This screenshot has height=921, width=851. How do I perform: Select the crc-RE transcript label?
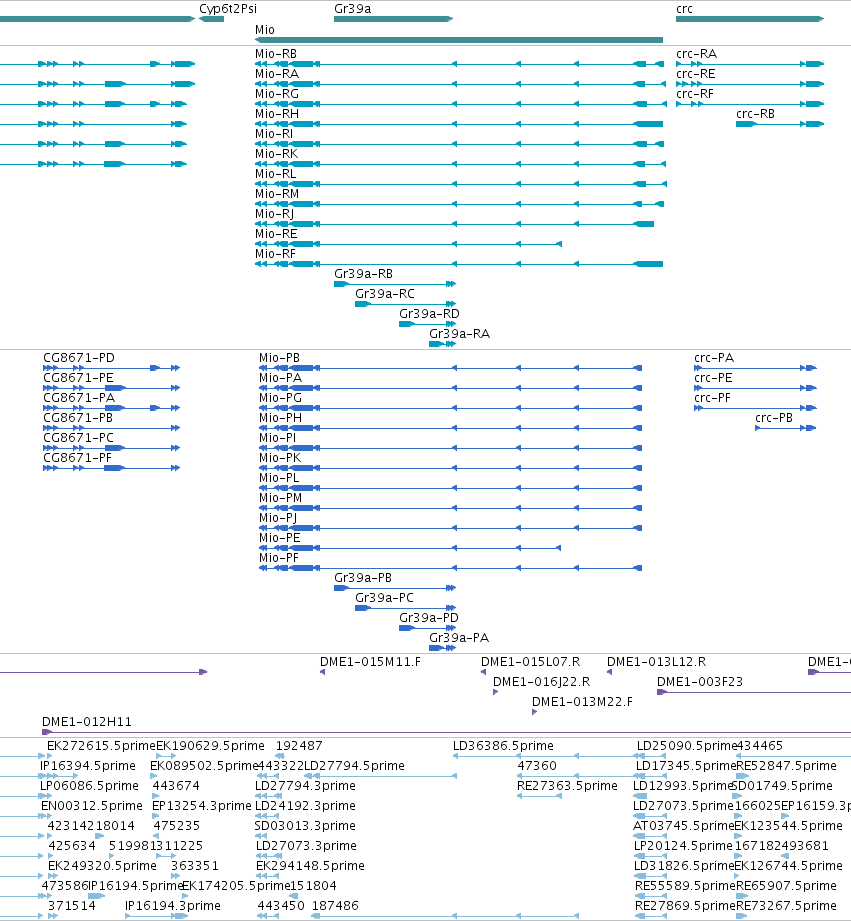tap(696, 74)
